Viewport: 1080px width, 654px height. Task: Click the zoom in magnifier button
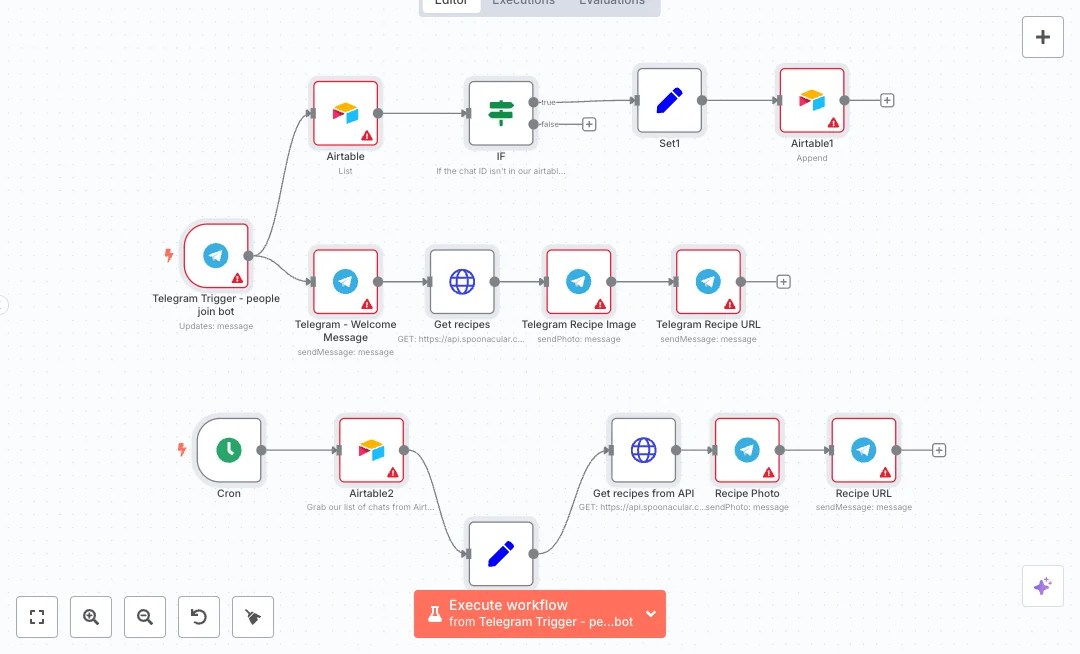[x=91, y=617]
